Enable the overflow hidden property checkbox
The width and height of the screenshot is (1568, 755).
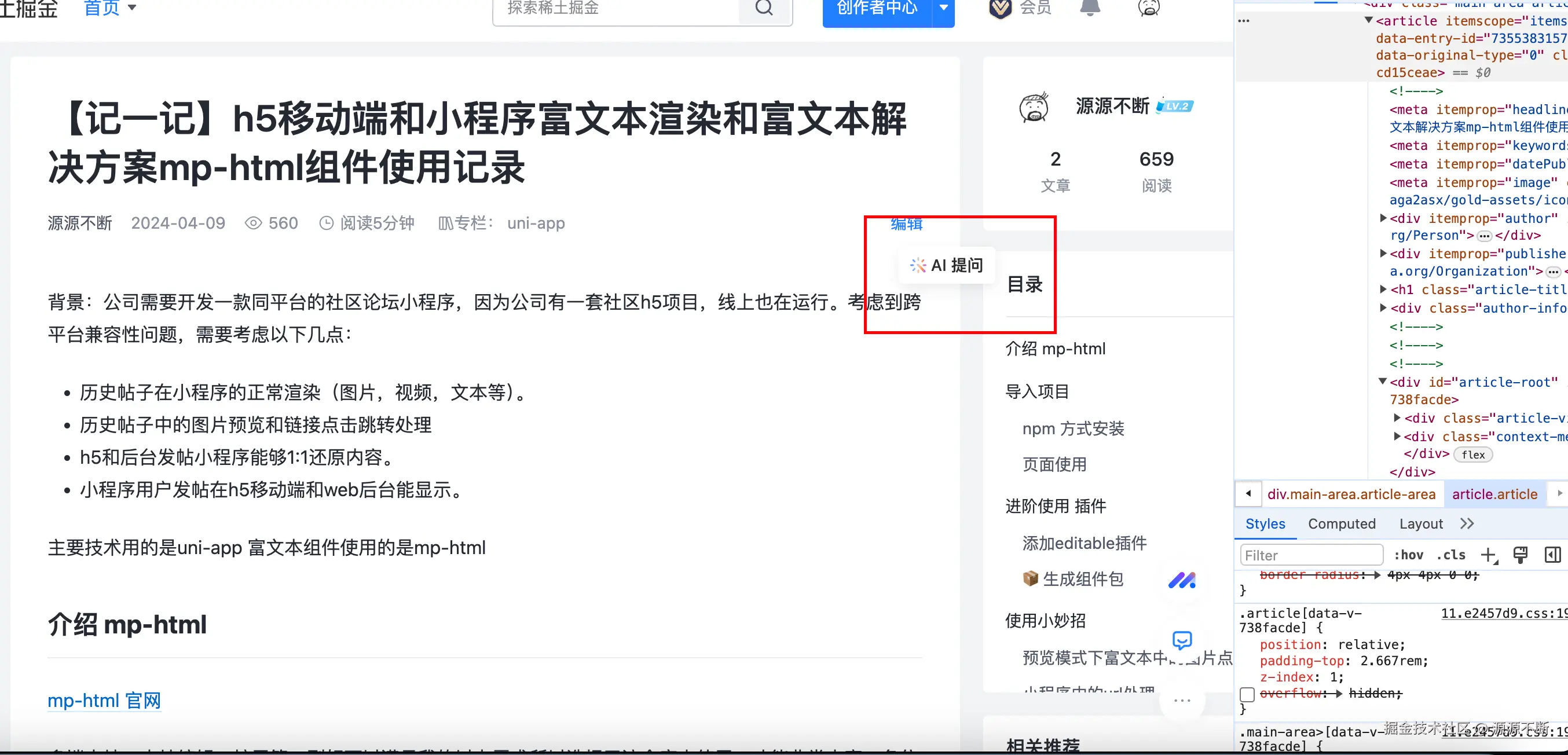click(x=1247, y=694)
